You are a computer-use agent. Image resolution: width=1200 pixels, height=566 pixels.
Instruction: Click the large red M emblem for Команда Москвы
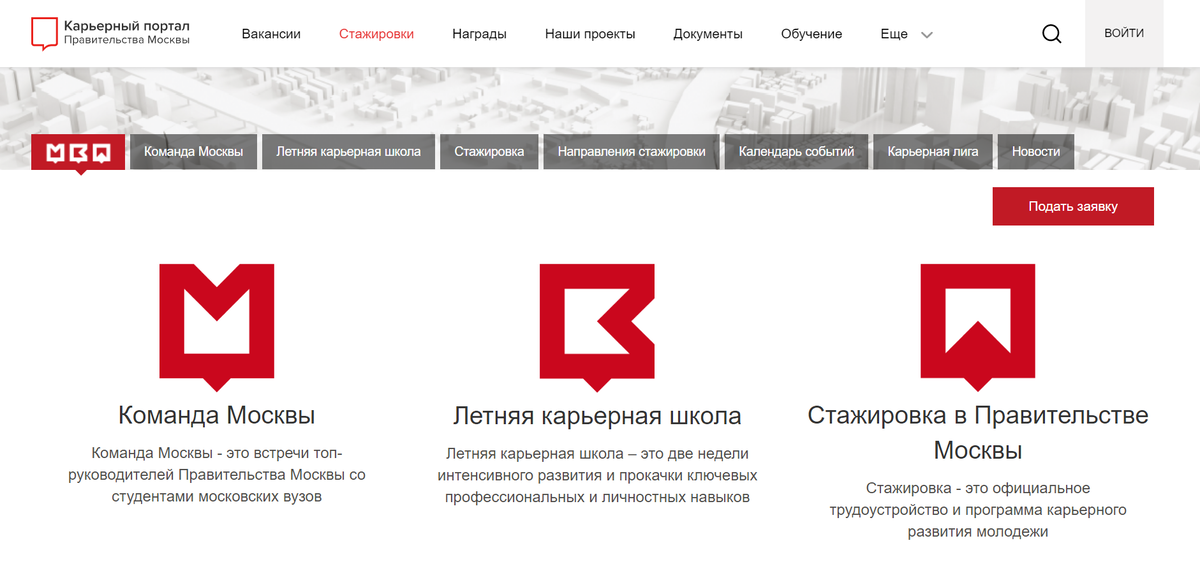(217, 327)
